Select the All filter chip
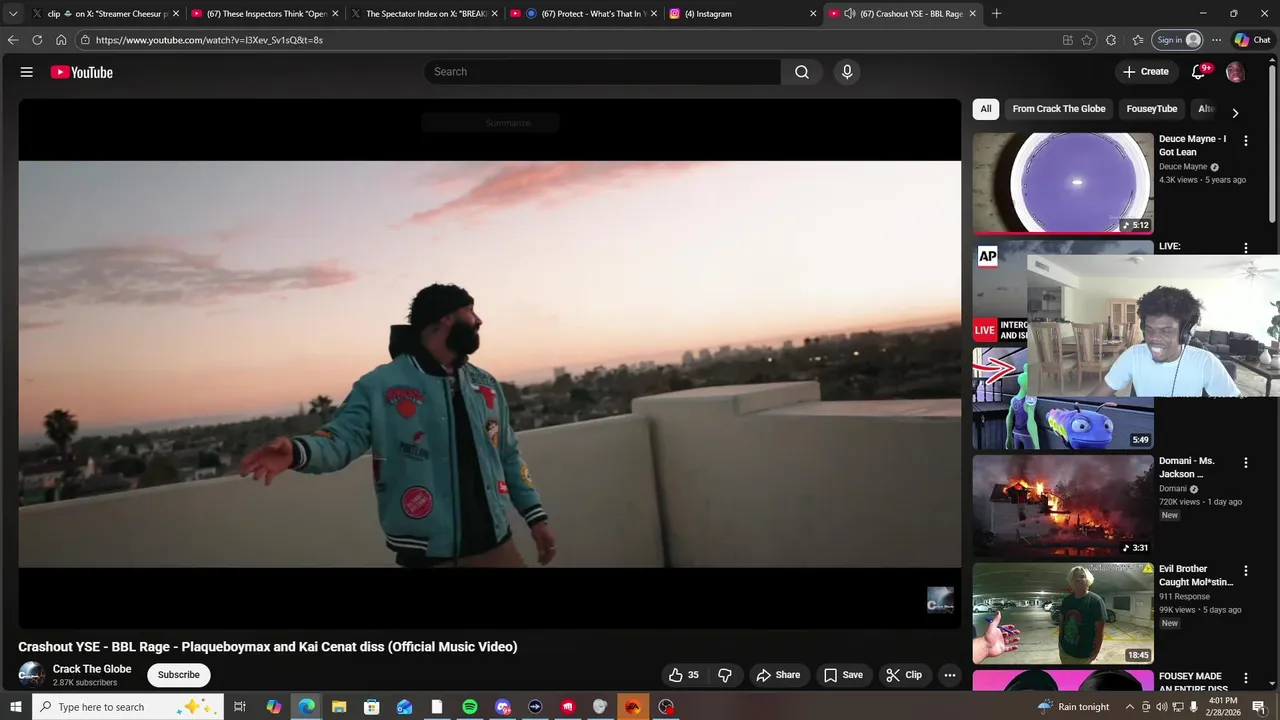 pyautogui.click(x=986, y=109)
